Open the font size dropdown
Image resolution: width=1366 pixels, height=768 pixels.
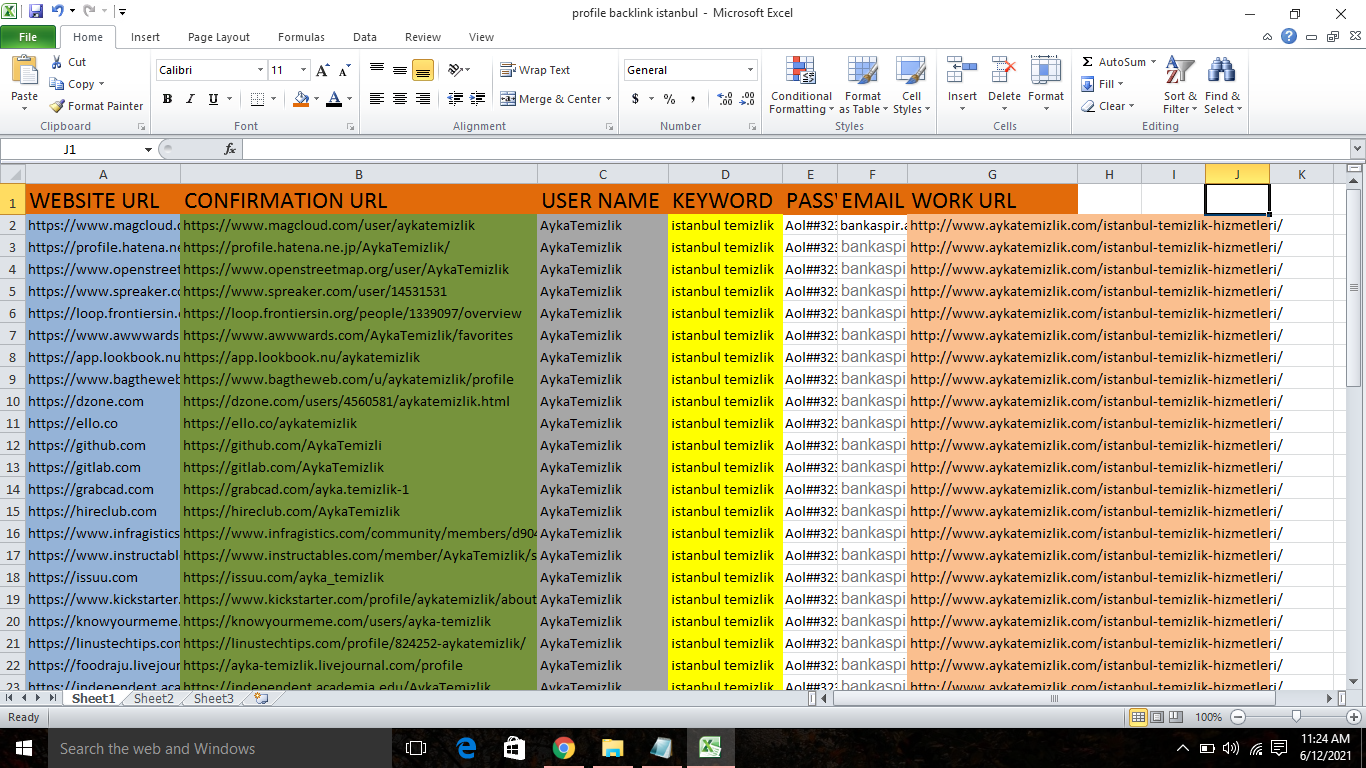(x=303, y=69)
